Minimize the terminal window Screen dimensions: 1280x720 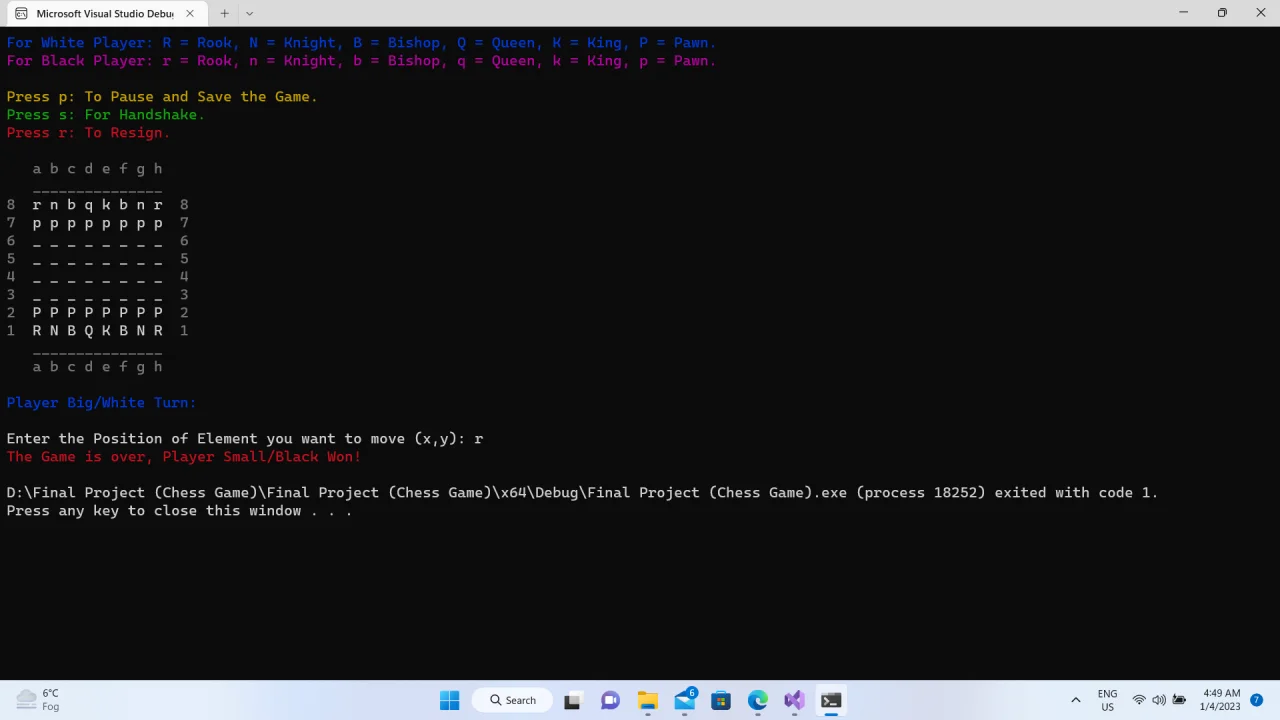(x=1183, y=13)
